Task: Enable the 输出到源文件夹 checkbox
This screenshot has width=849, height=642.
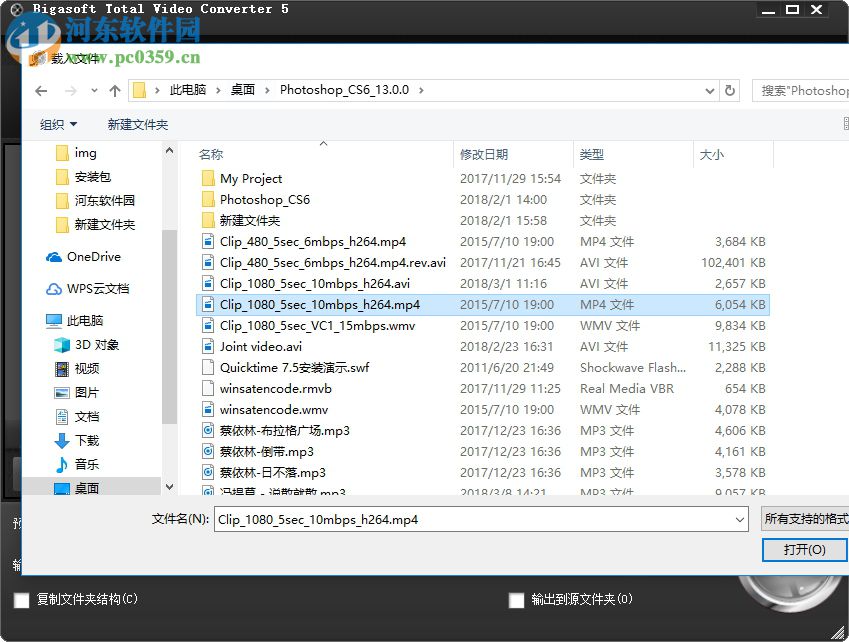Action: click(x=517, y=600)
